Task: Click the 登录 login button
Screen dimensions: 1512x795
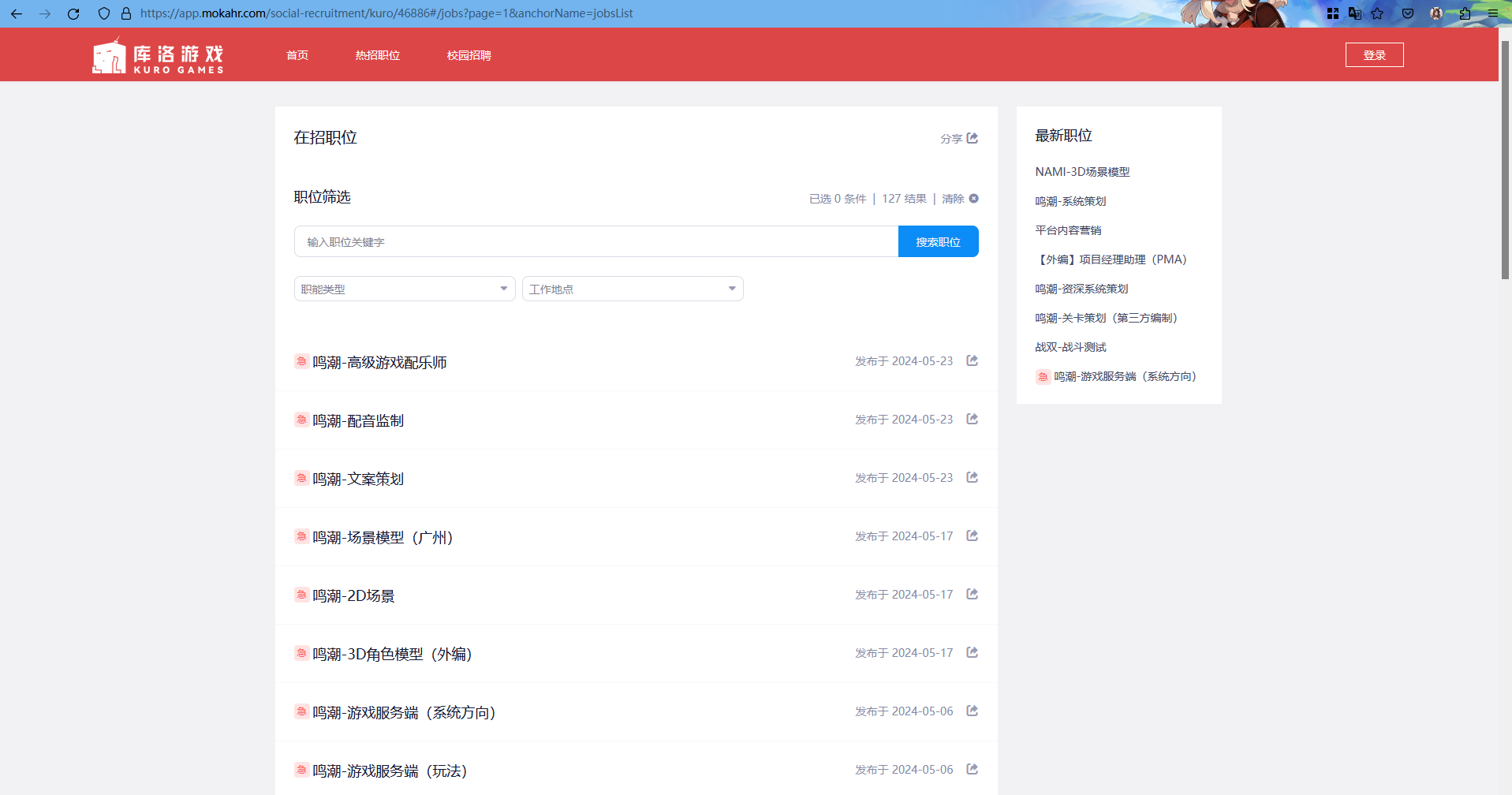Action: pyautogui.click(x=1375, y=55)
